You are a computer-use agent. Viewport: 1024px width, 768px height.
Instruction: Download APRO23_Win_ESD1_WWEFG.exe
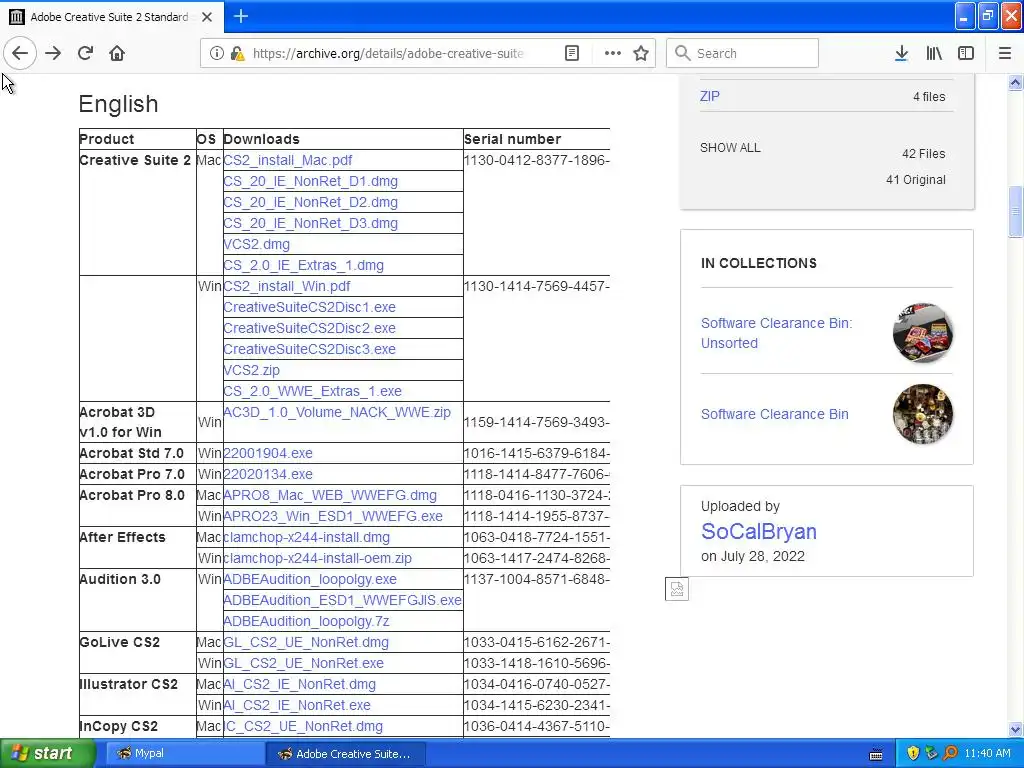pyautogui.click(x=333, y=516)
